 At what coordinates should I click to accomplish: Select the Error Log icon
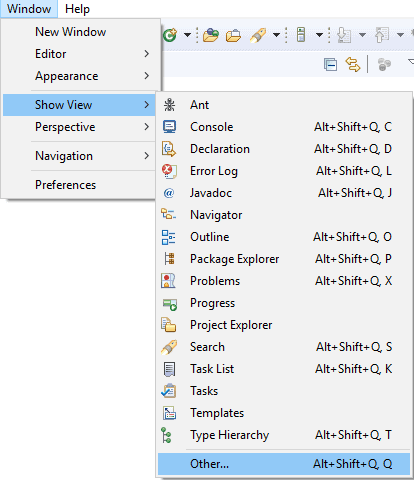click(169, 171)
